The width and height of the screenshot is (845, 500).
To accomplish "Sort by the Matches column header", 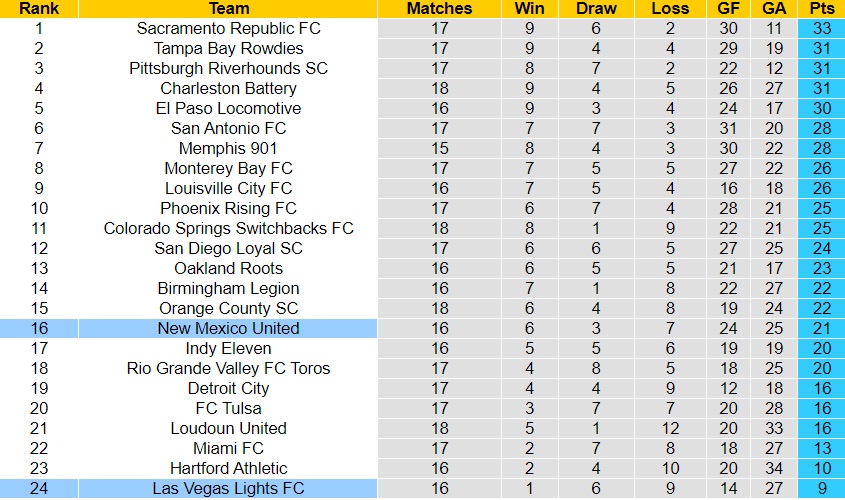I will coord(439,8).
